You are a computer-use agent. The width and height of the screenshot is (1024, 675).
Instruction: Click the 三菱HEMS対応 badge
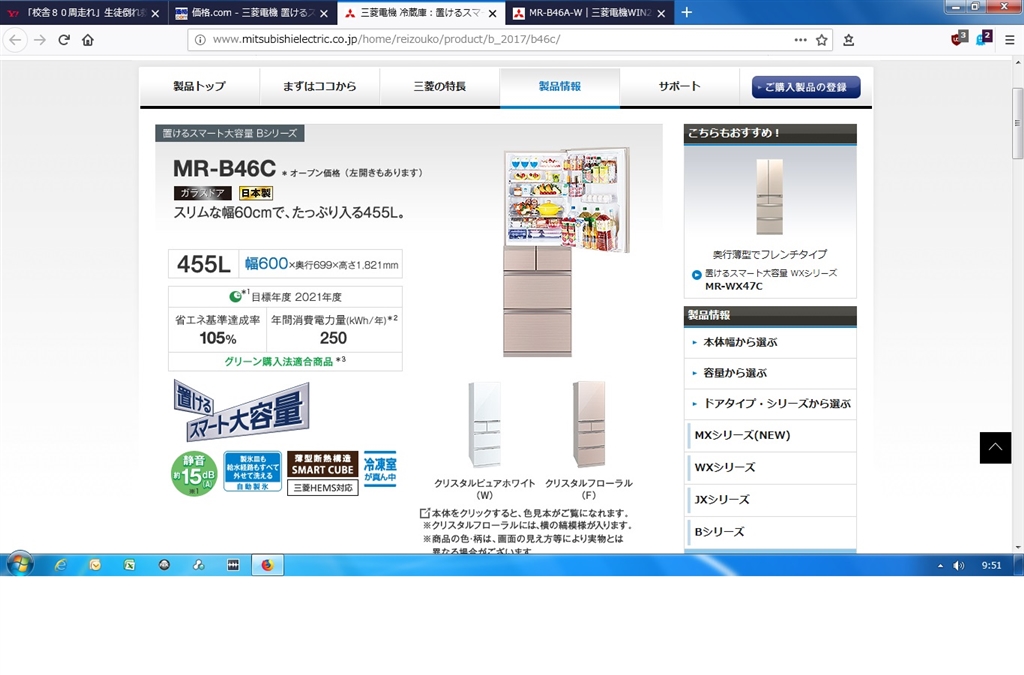tap(323, 488)
